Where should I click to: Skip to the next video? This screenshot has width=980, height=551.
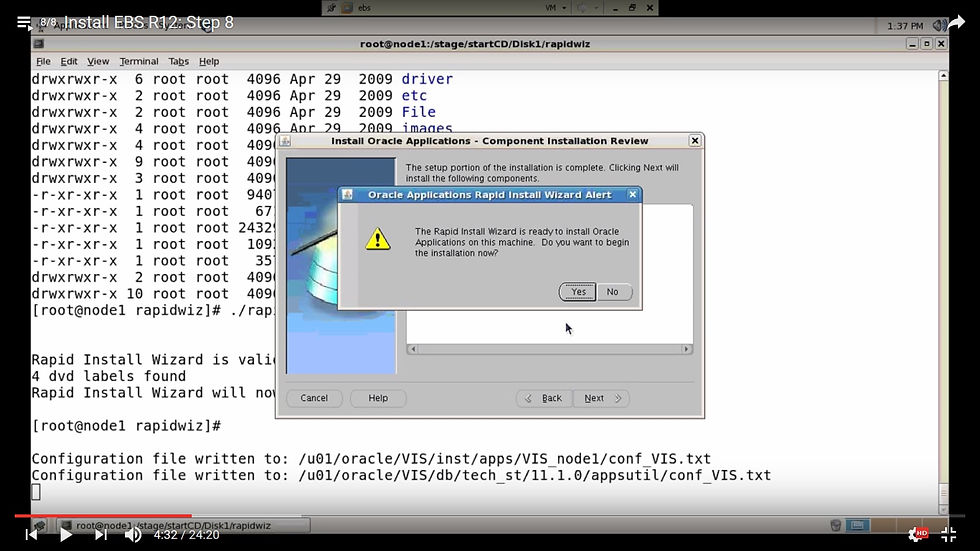coord(101,535)
